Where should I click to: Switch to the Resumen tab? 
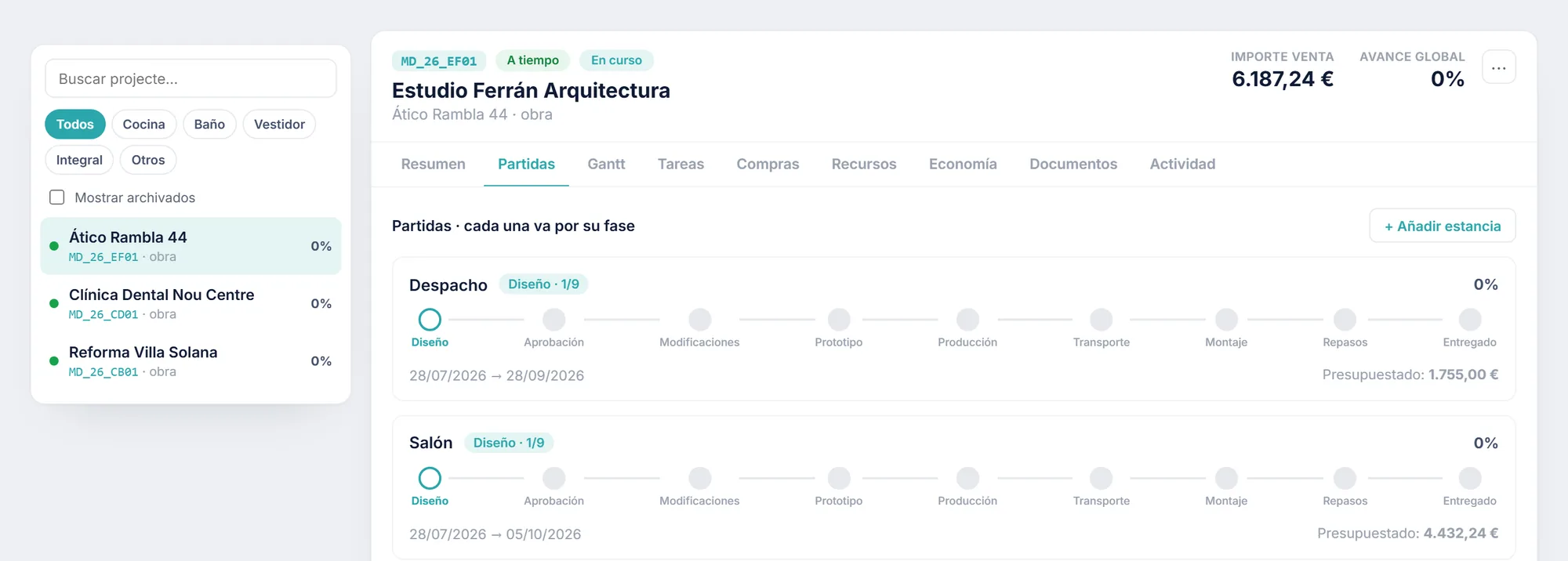[x=433, y=164]
